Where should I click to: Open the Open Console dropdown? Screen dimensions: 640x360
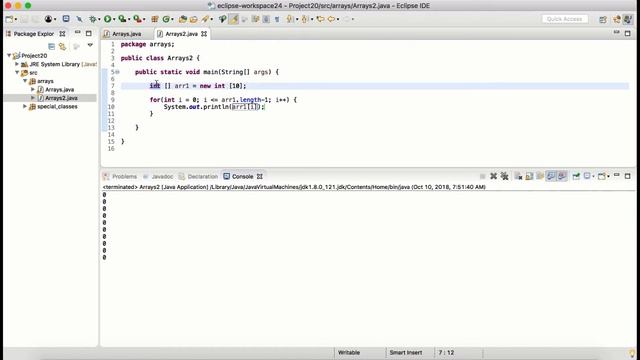coord(608,176)
